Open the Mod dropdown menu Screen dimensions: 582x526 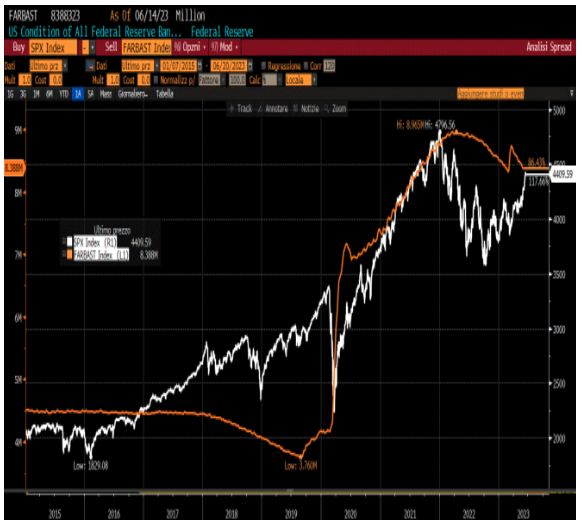[225, 47]
